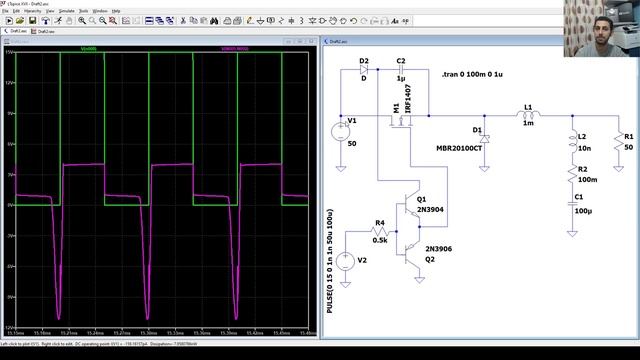Create a new schematic
Screen dimensions: 640x360
click(x=9, y=20)
